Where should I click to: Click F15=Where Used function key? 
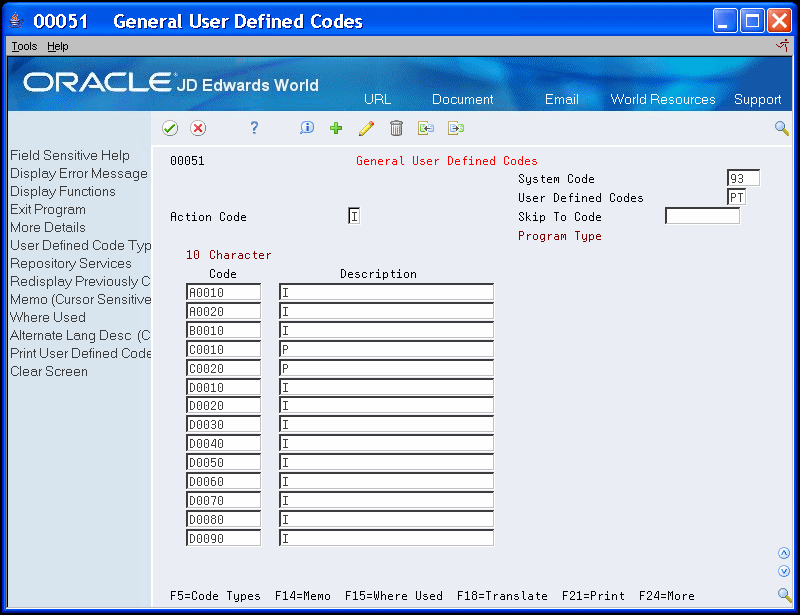coord(393,596)
